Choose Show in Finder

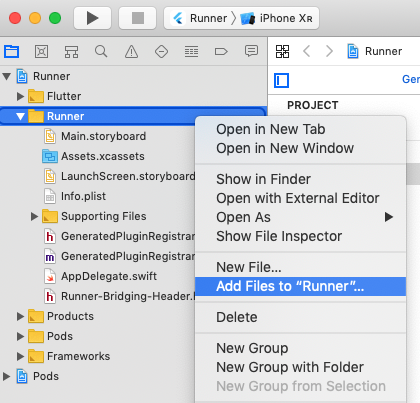(300, 179)
